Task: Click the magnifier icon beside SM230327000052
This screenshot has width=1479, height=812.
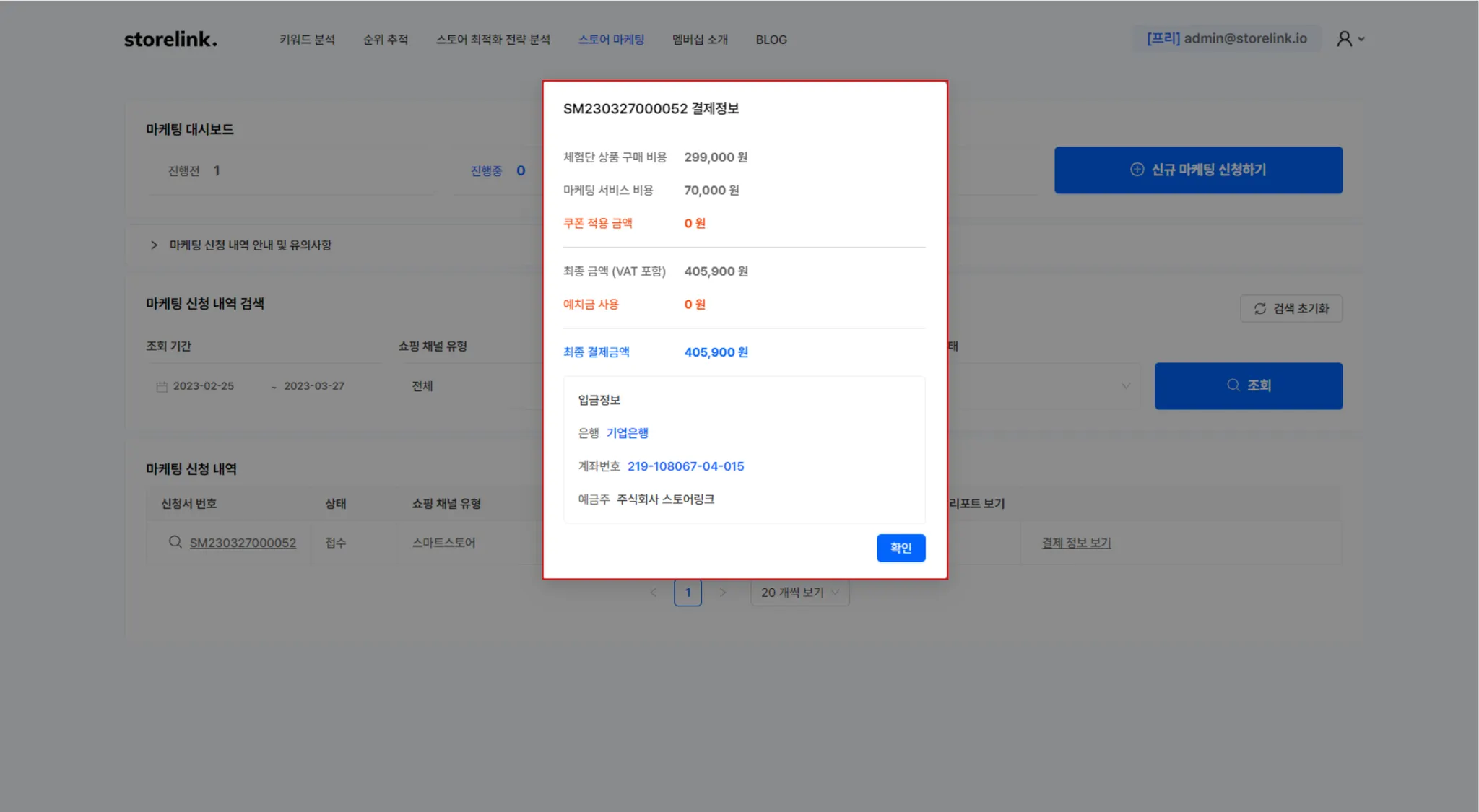Action: pos(175,542)
